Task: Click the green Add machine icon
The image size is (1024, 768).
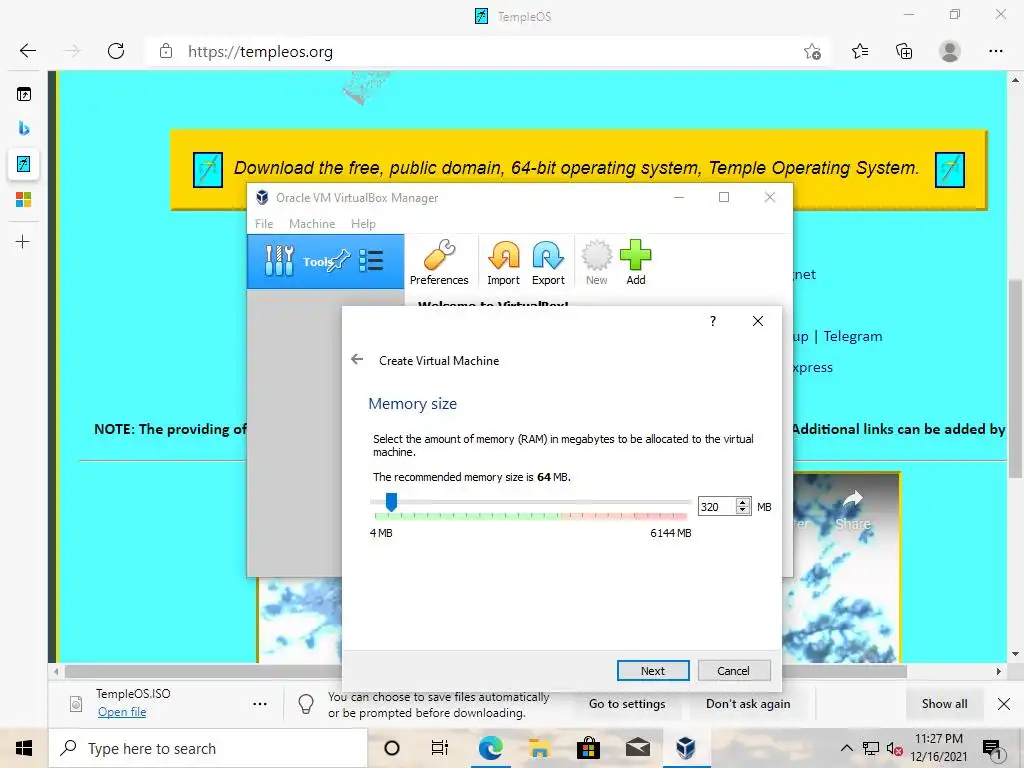Action: 635,263
